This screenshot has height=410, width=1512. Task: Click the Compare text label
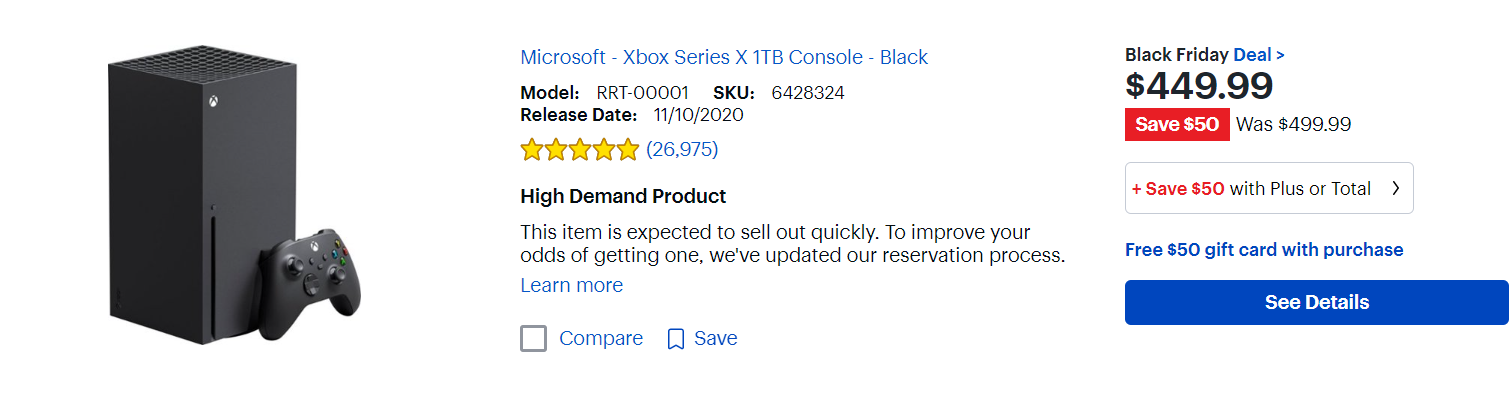(x=601, y=339)
